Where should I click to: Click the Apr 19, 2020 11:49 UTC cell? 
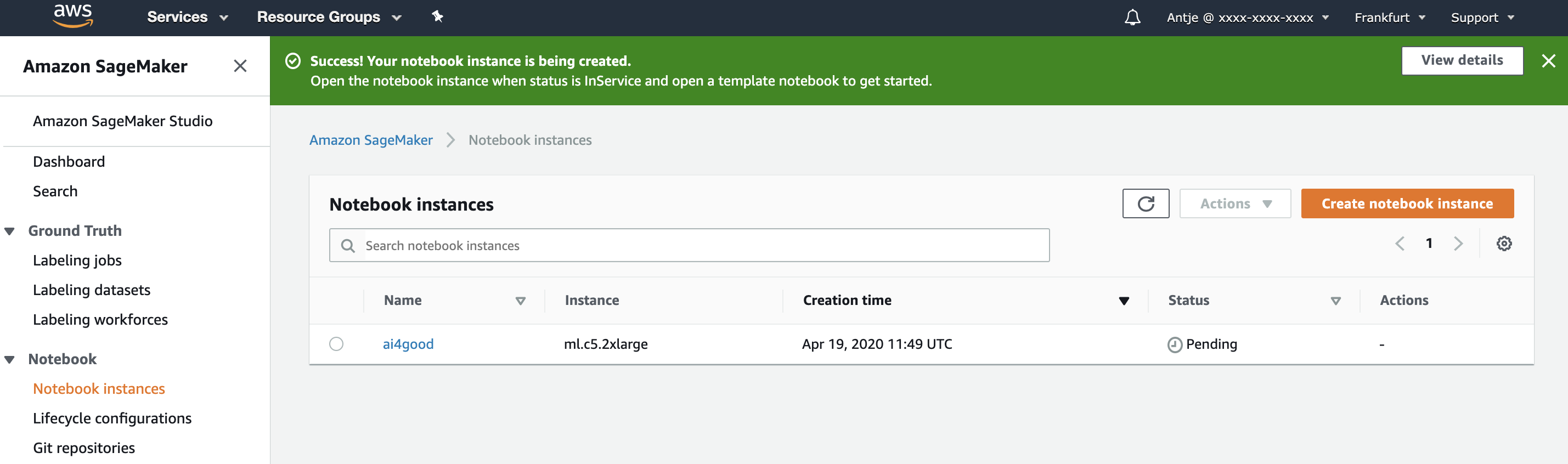click(x=877, y=344)
